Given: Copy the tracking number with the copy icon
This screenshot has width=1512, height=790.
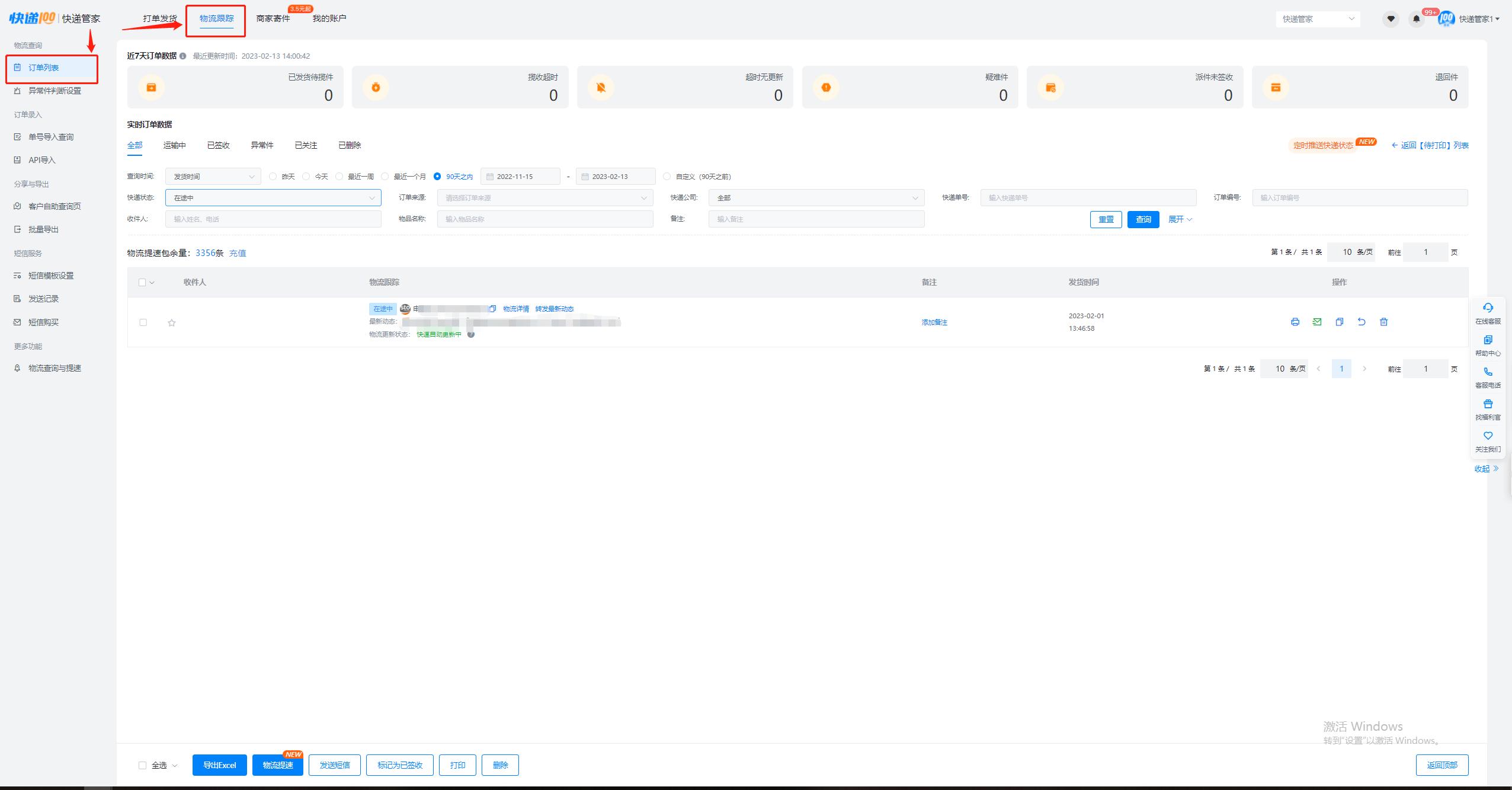Looking at the screenshot, I should (x=492, y=309).
